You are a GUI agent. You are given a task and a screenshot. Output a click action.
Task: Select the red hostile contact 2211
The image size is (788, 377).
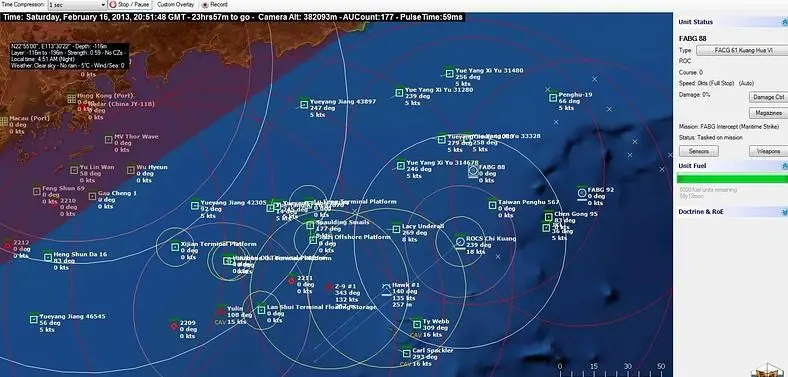[x=291, y=281]
